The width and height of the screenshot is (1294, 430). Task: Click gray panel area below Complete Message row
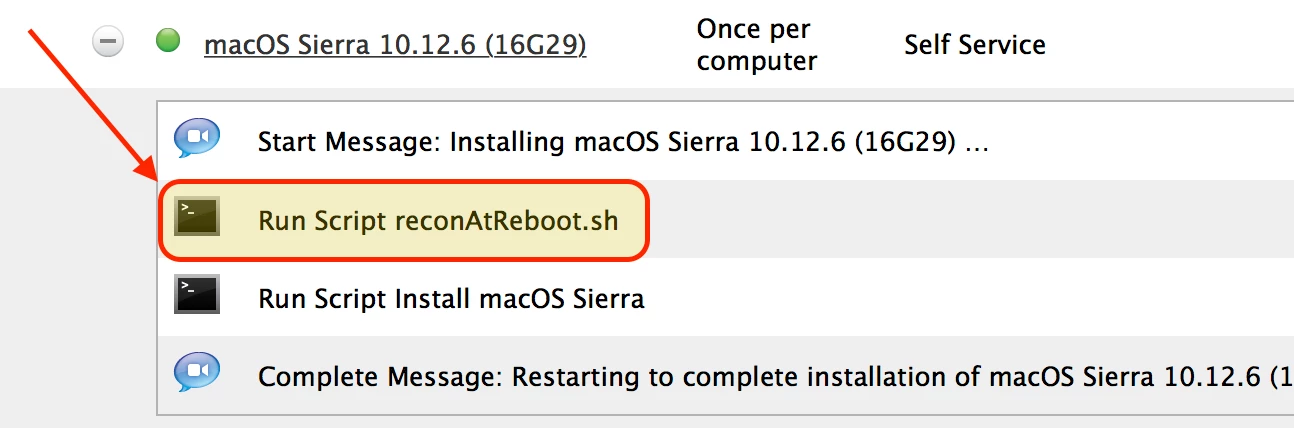coord(700,422)
